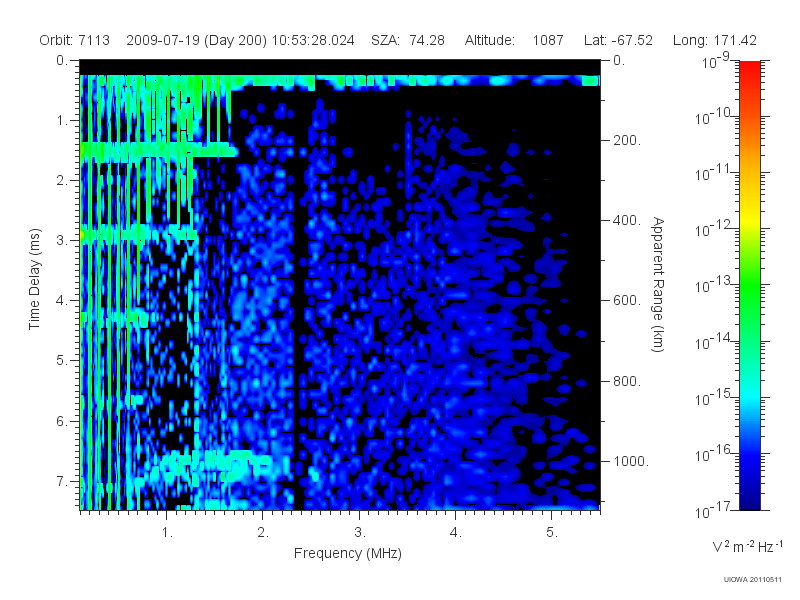Click the '3.' tick label on the frequency axis
The width and height of the screenshot is (800, 600).
(360, 532)
